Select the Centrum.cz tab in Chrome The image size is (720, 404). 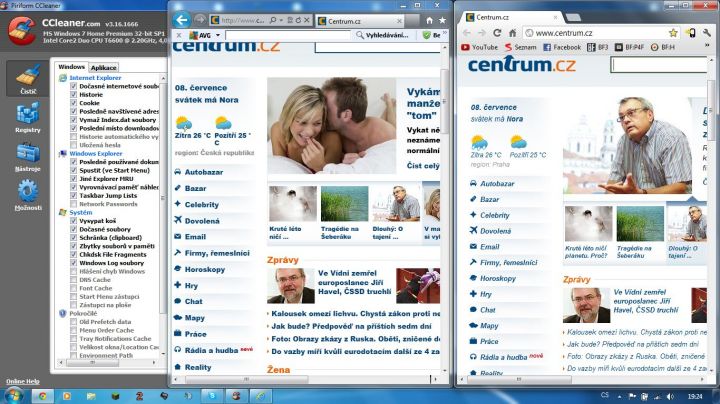click(x=512, y=17)
